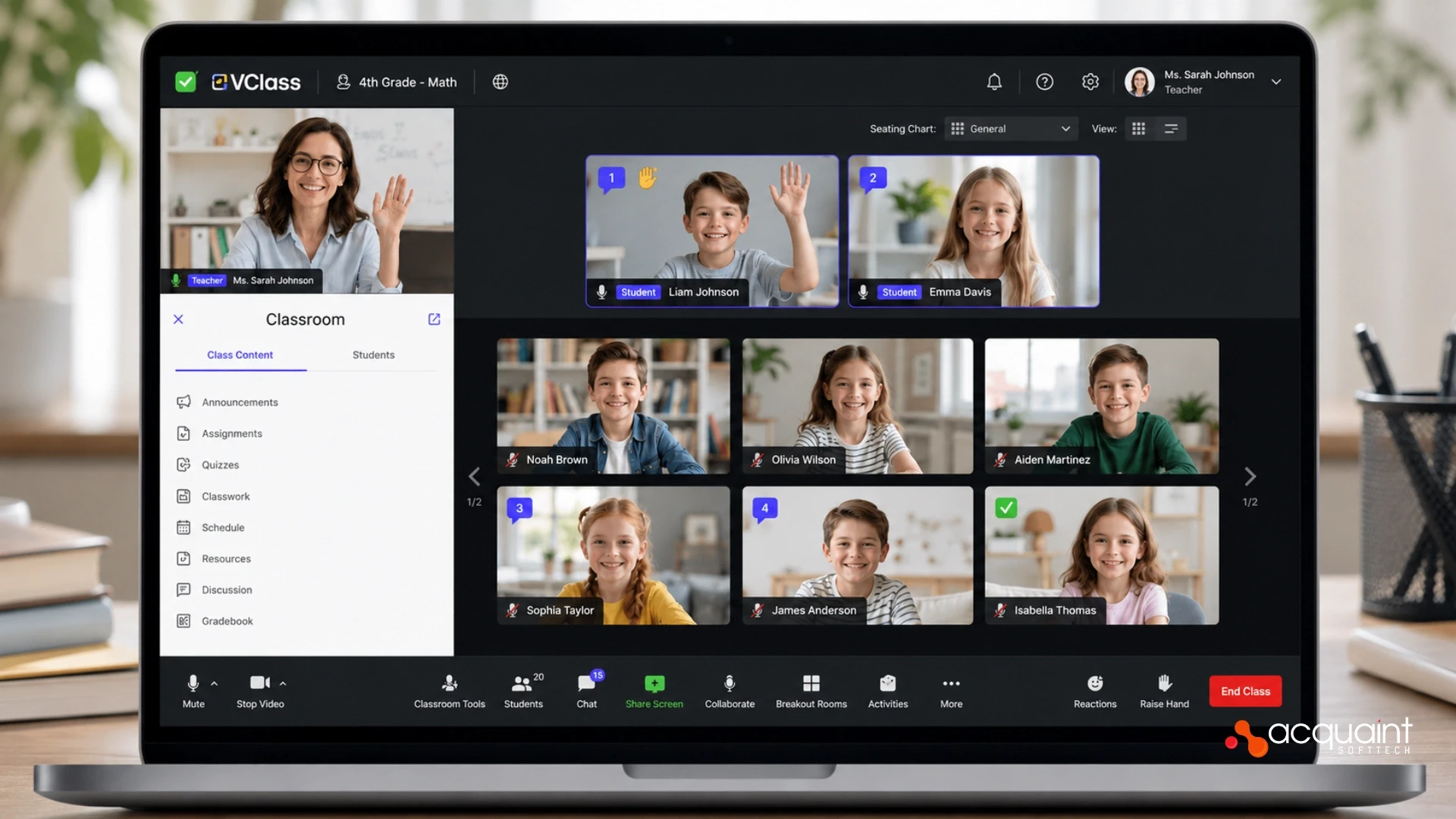Click the Teacher badge under Sarah's video
The width and height of the screenshot is (1456, 819).
(207, 281)
